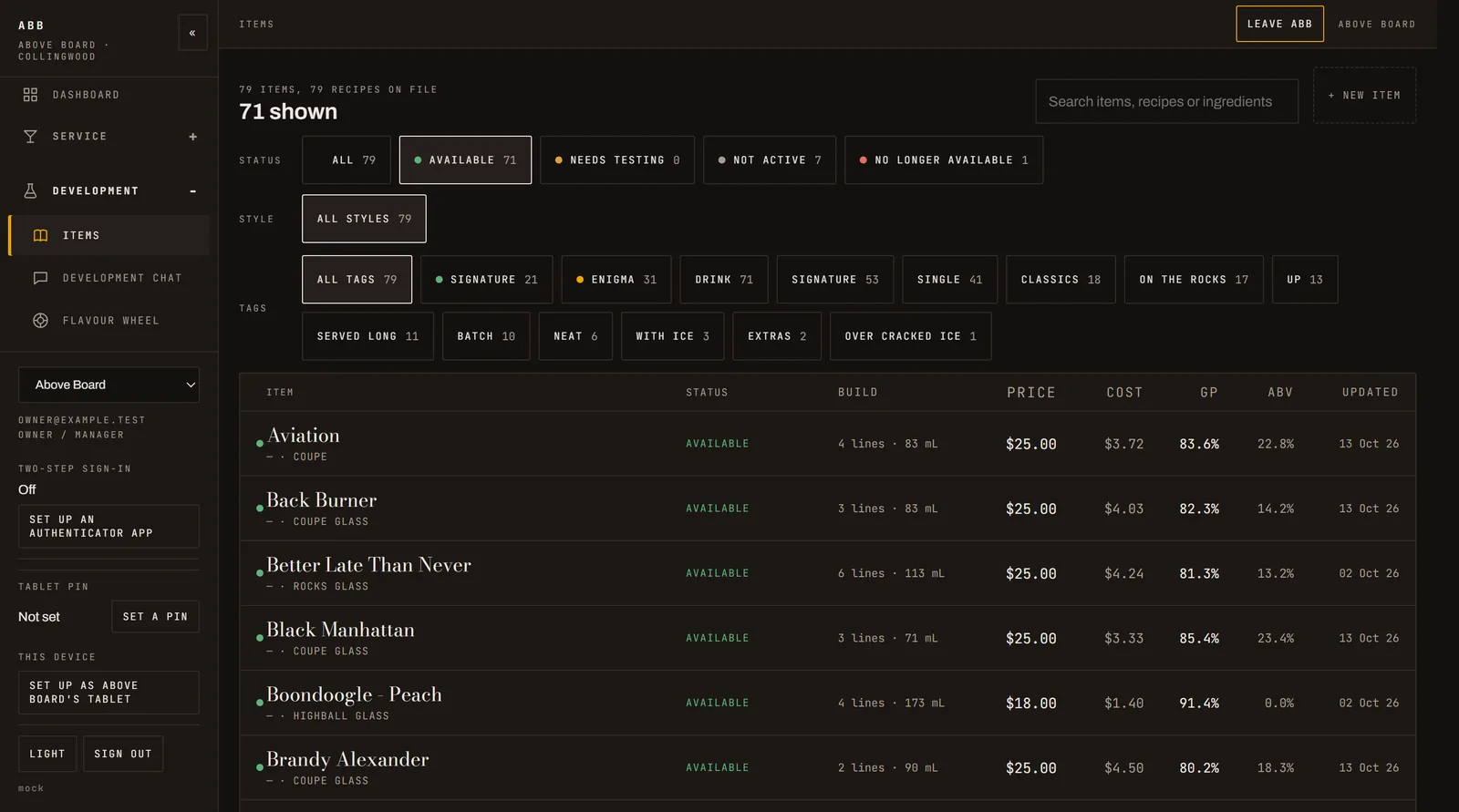Open the Above Board venue dropdown

pos(109,385)
